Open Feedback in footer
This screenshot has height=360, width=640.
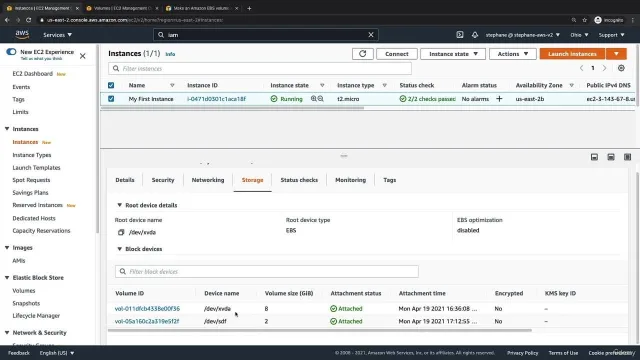coord(19,353)
